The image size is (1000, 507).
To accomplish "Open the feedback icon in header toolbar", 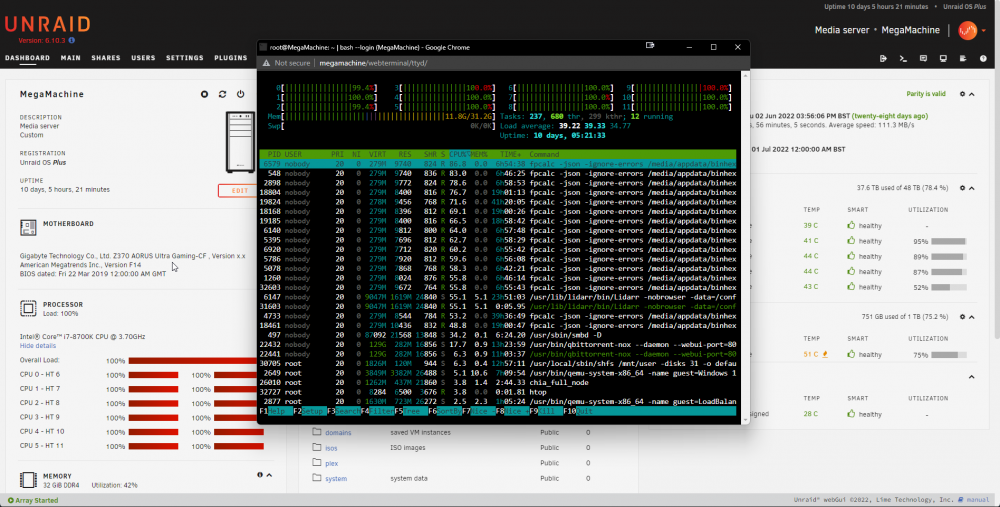I will (x=923, y=59).
